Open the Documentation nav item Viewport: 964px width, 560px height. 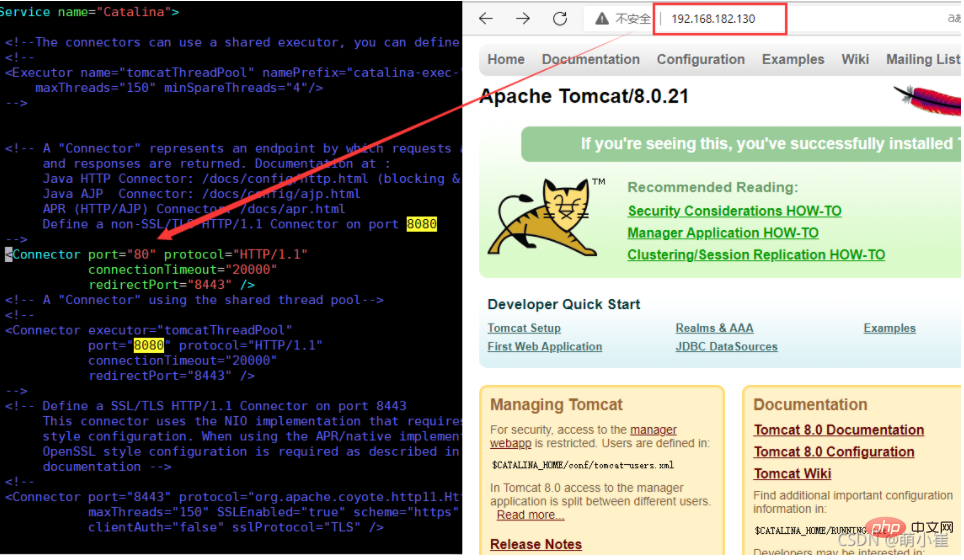(590, 60)
